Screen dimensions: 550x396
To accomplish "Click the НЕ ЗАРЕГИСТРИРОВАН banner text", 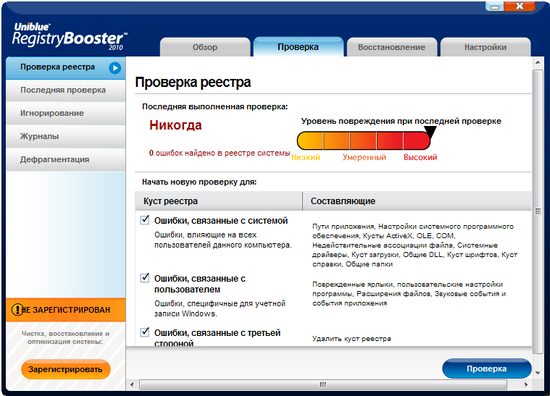I will 67,310.
